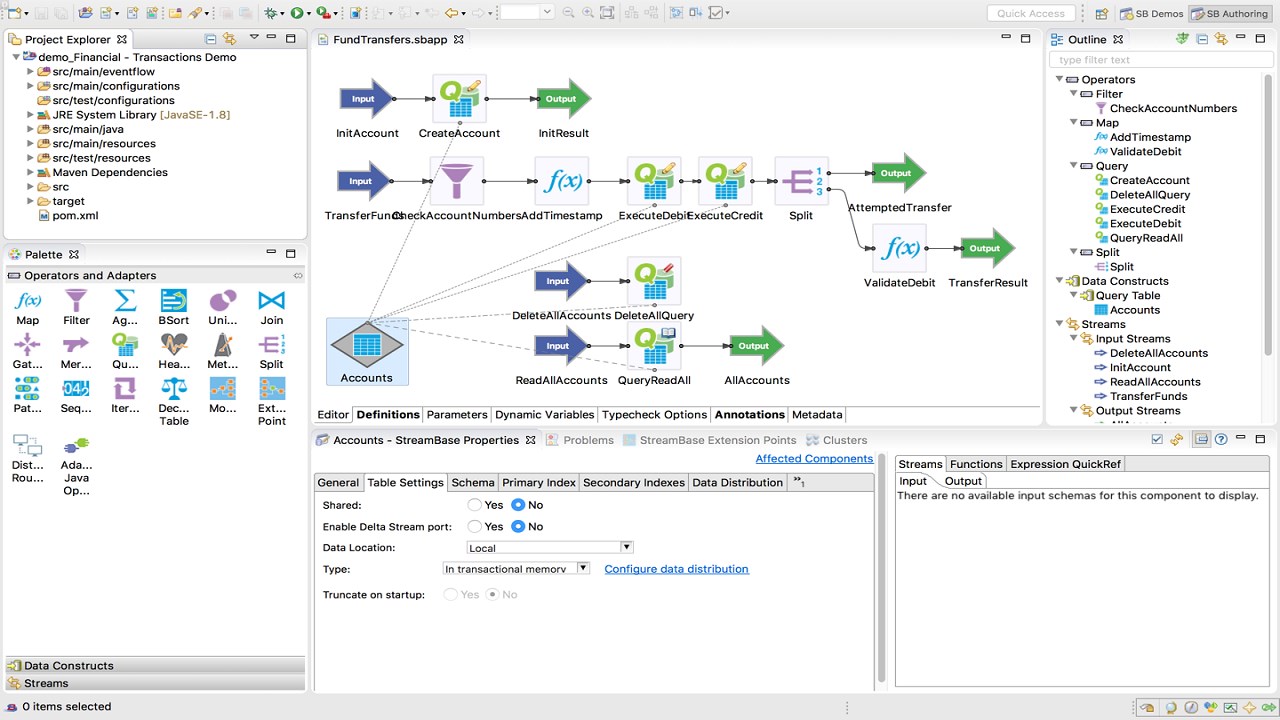This screenshot has width=1280, height=720.
Task: Pick the Decision Table operator in Palette
Action: (174, 402)
